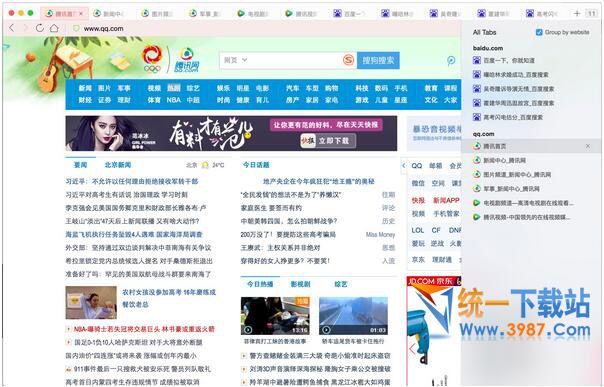Open the home page via the house icon
Screen dimensions: 604x387
pos(54,28)
